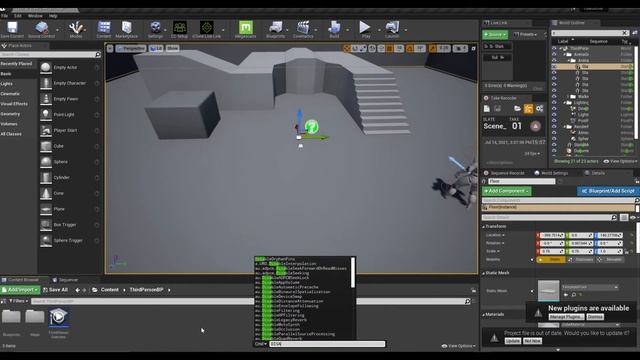This screenshot has width=640, height=360.
Task: Open World Outliner View Options
Action: click(620, 161)
